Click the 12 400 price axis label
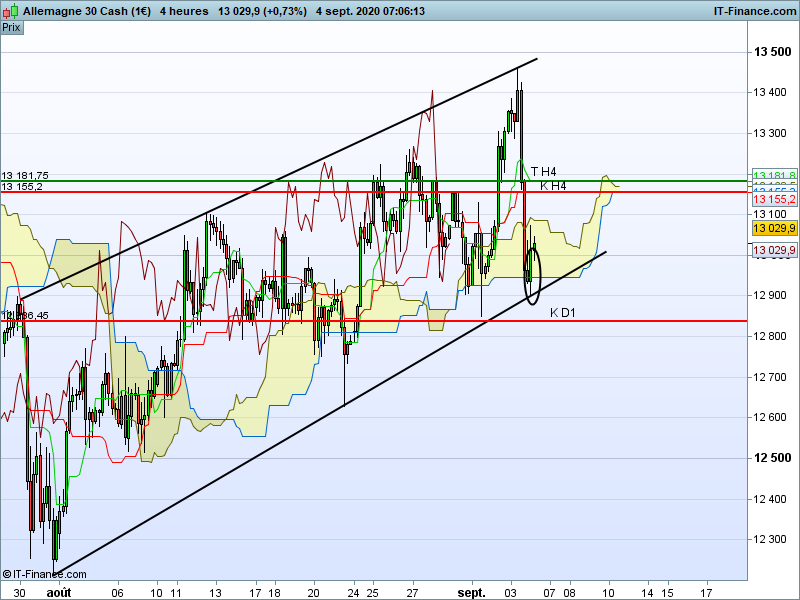 [770, 499]
